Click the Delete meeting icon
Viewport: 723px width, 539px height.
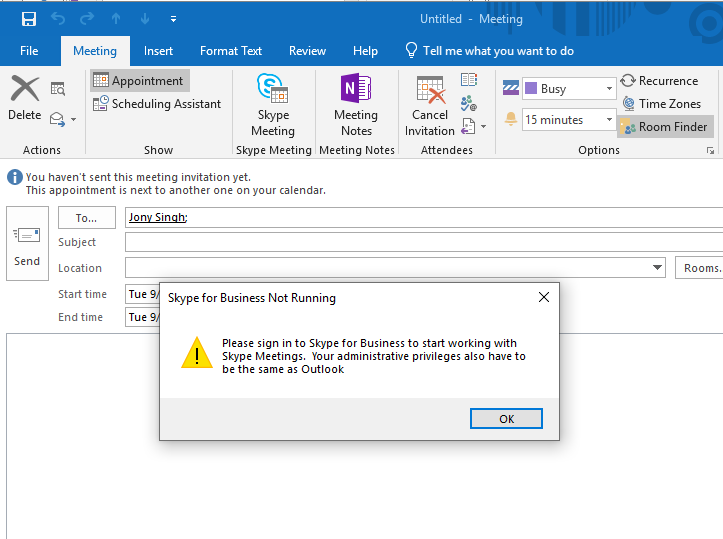tap(24, 90)
